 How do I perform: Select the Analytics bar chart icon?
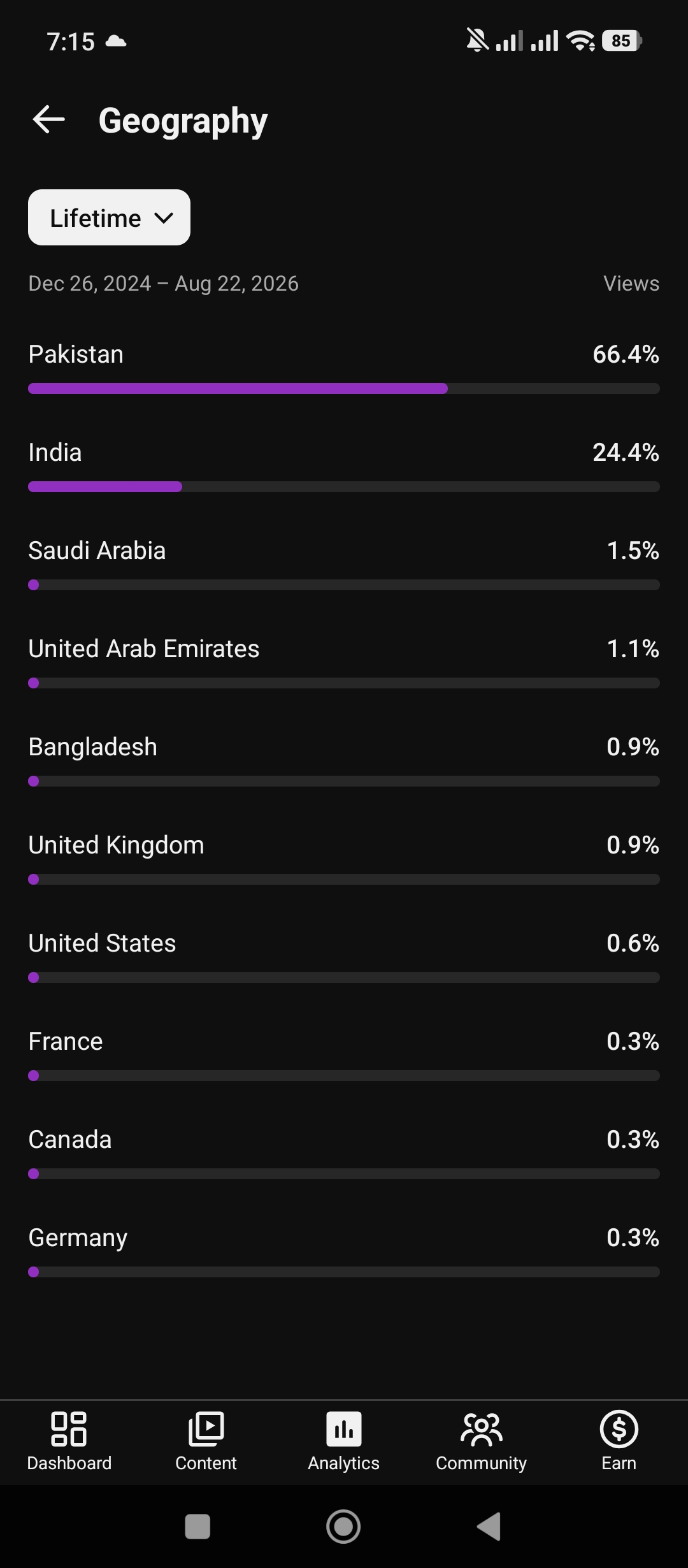click(x=344, y=1428)
